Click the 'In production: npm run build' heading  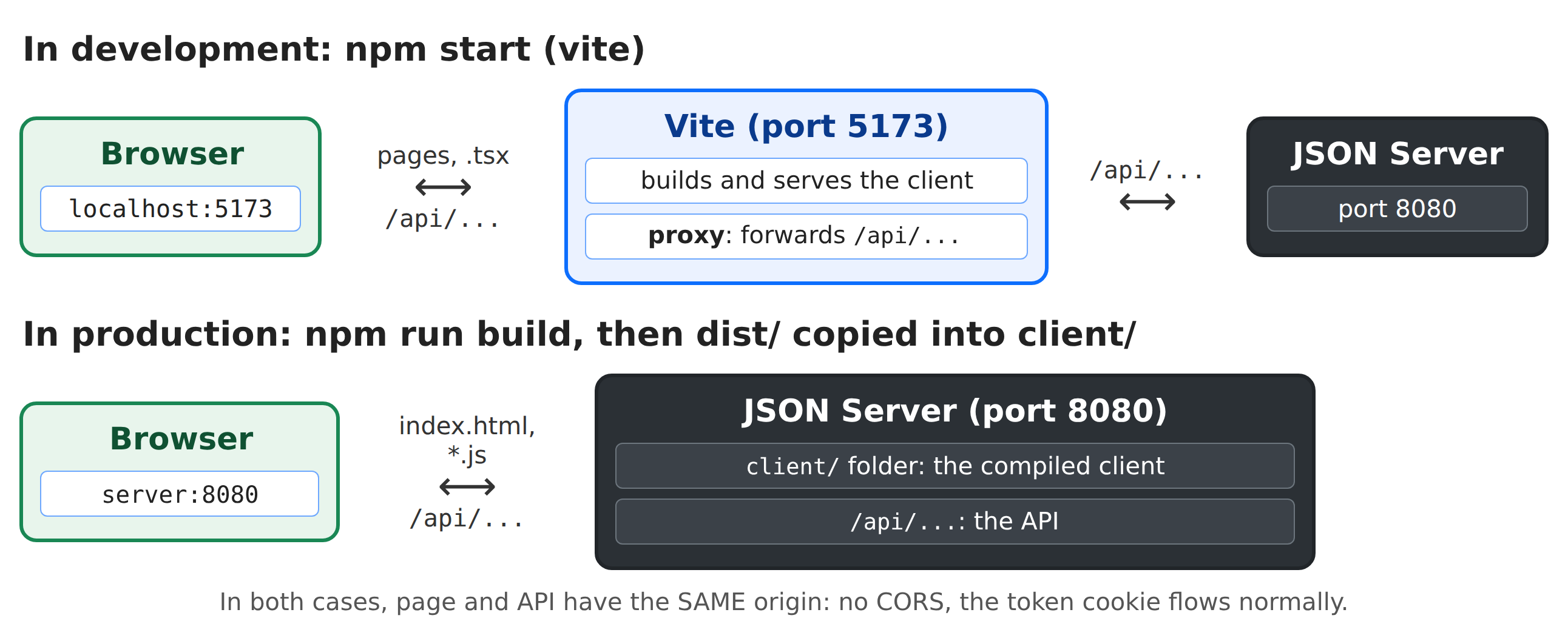pyautogui.click(x=579, y=335)
